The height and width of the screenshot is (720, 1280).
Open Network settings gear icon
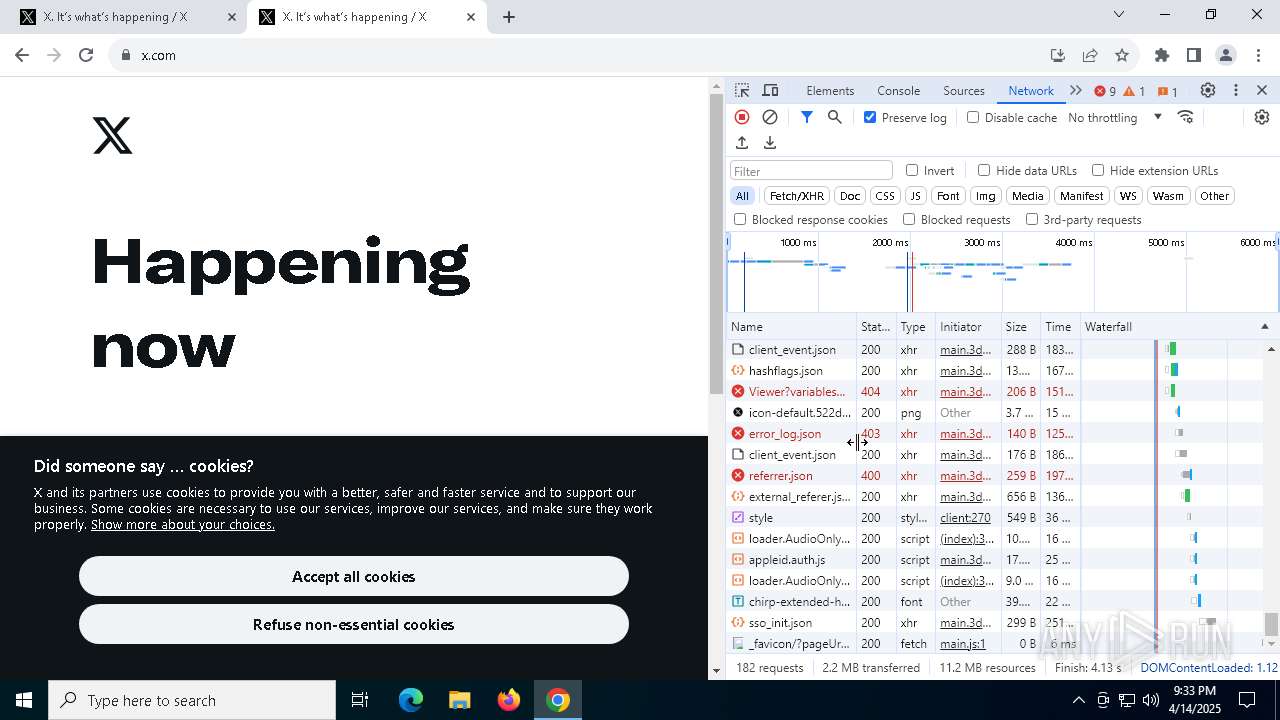pyautogui.click(x=1262, y=117)
